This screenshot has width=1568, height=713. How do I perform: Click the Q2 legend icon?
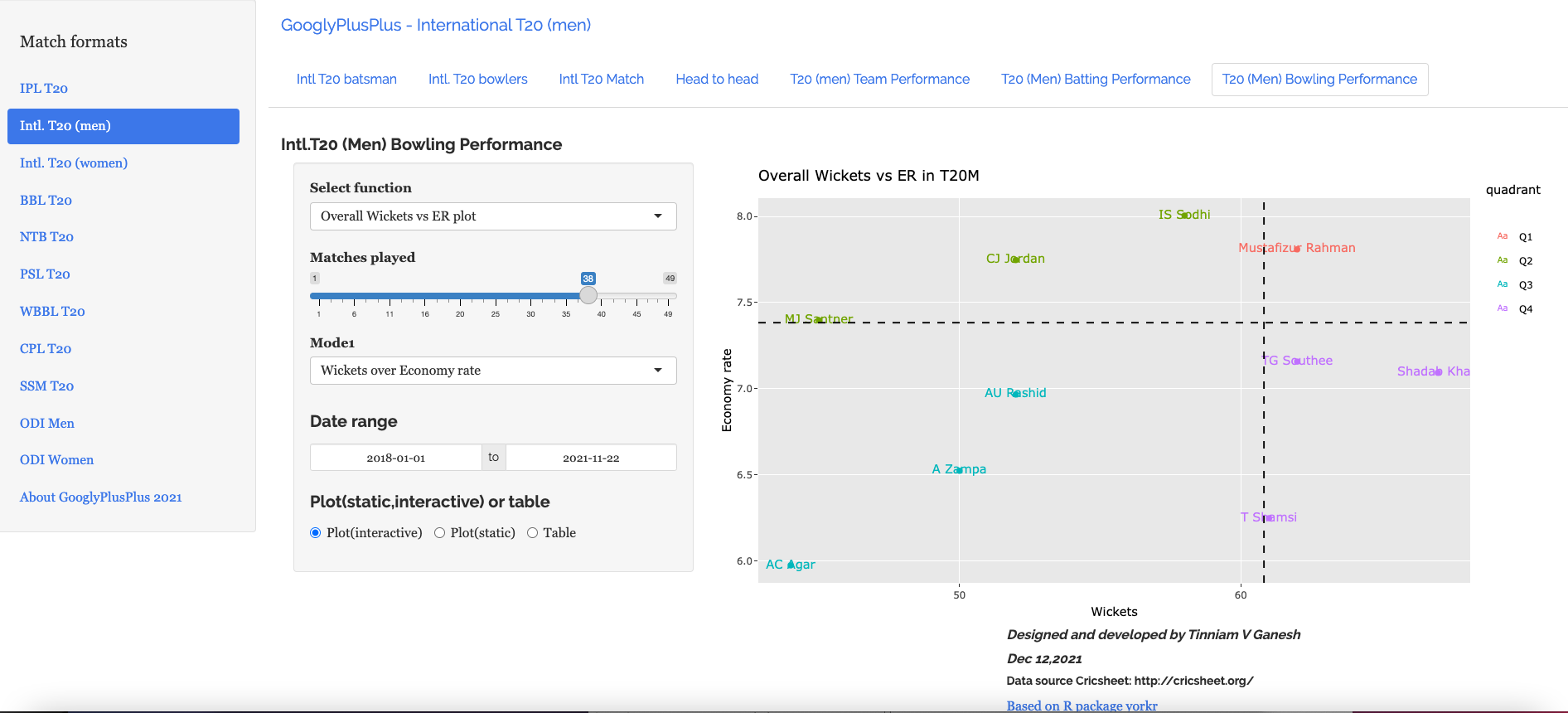(1502, 260)
